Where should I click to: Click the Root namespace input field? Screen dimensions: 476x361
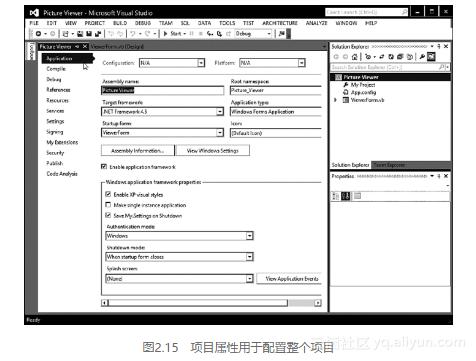tap(276, 90)
